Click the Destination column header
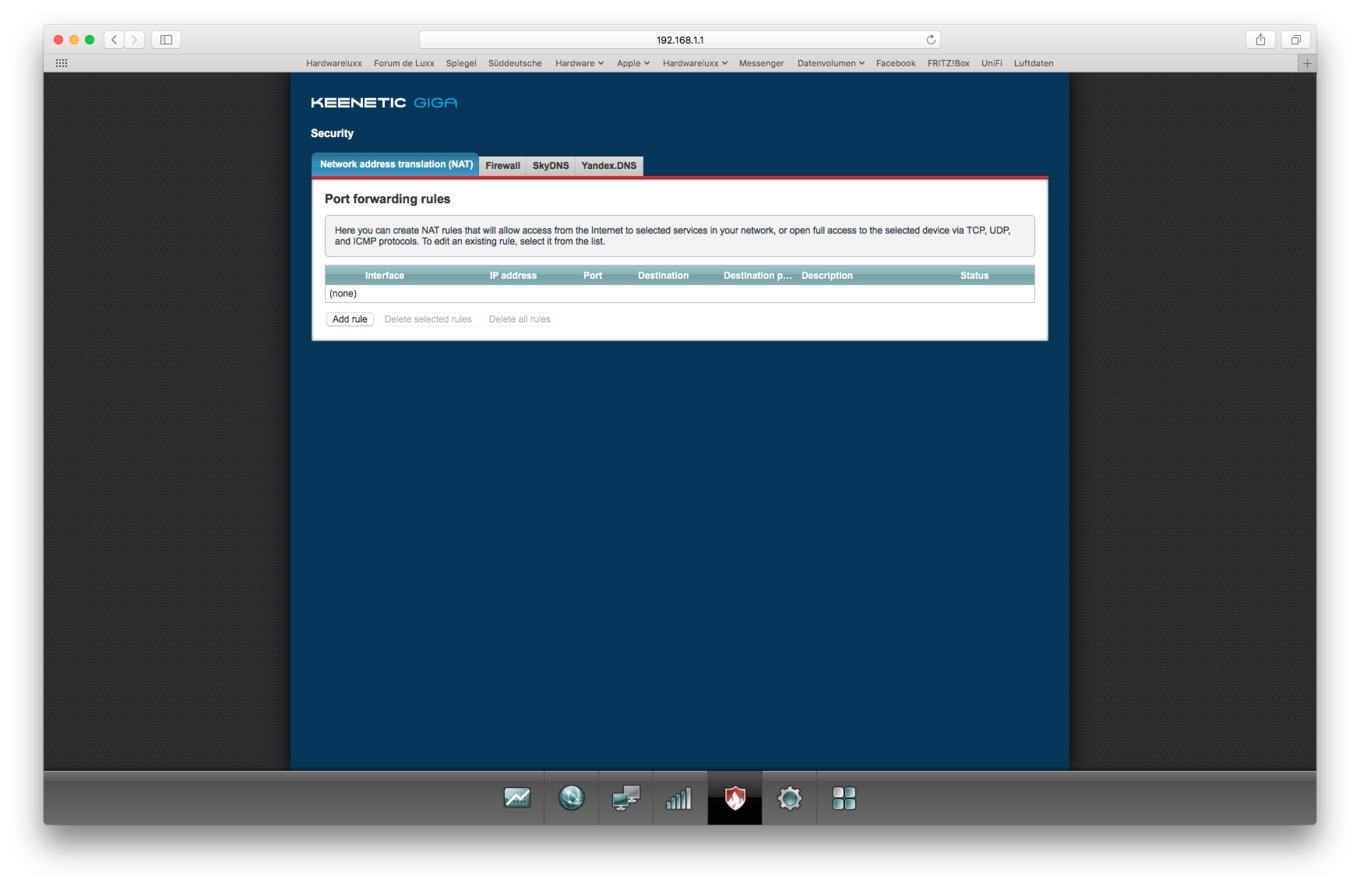The height and width of the screenshot is (887, 1360). coord(663,275)
